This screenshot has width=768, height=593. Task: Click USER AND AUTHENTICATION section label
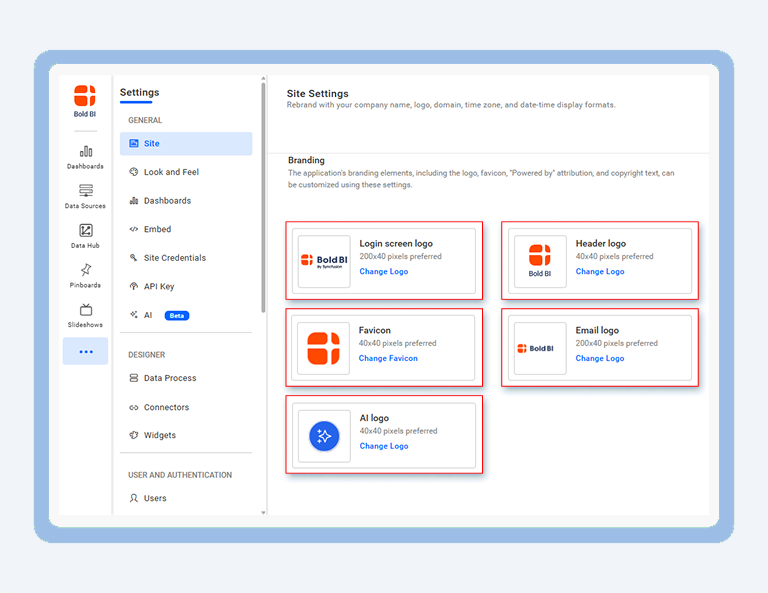180,475
